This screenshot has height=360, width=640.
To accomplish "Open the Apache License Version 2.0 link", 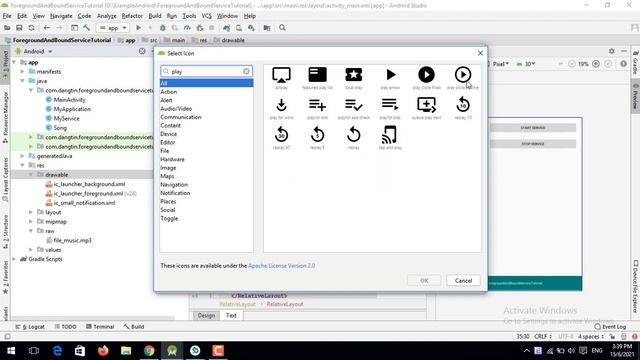I will point(282,266).
